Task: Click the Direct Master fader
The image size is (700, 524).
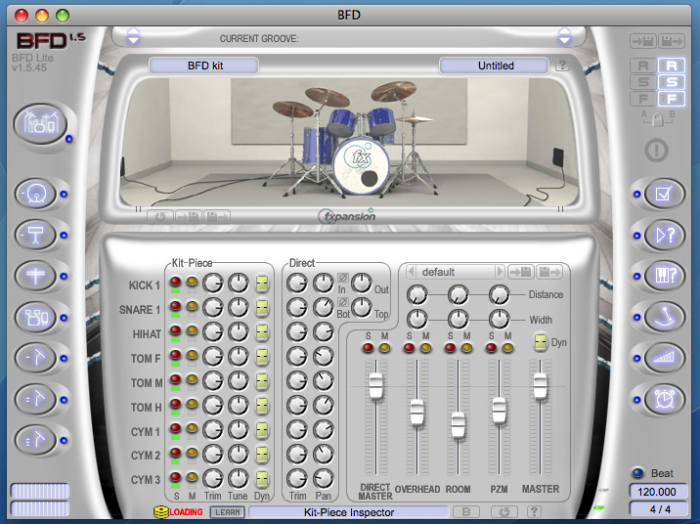Action: point(376,386)
